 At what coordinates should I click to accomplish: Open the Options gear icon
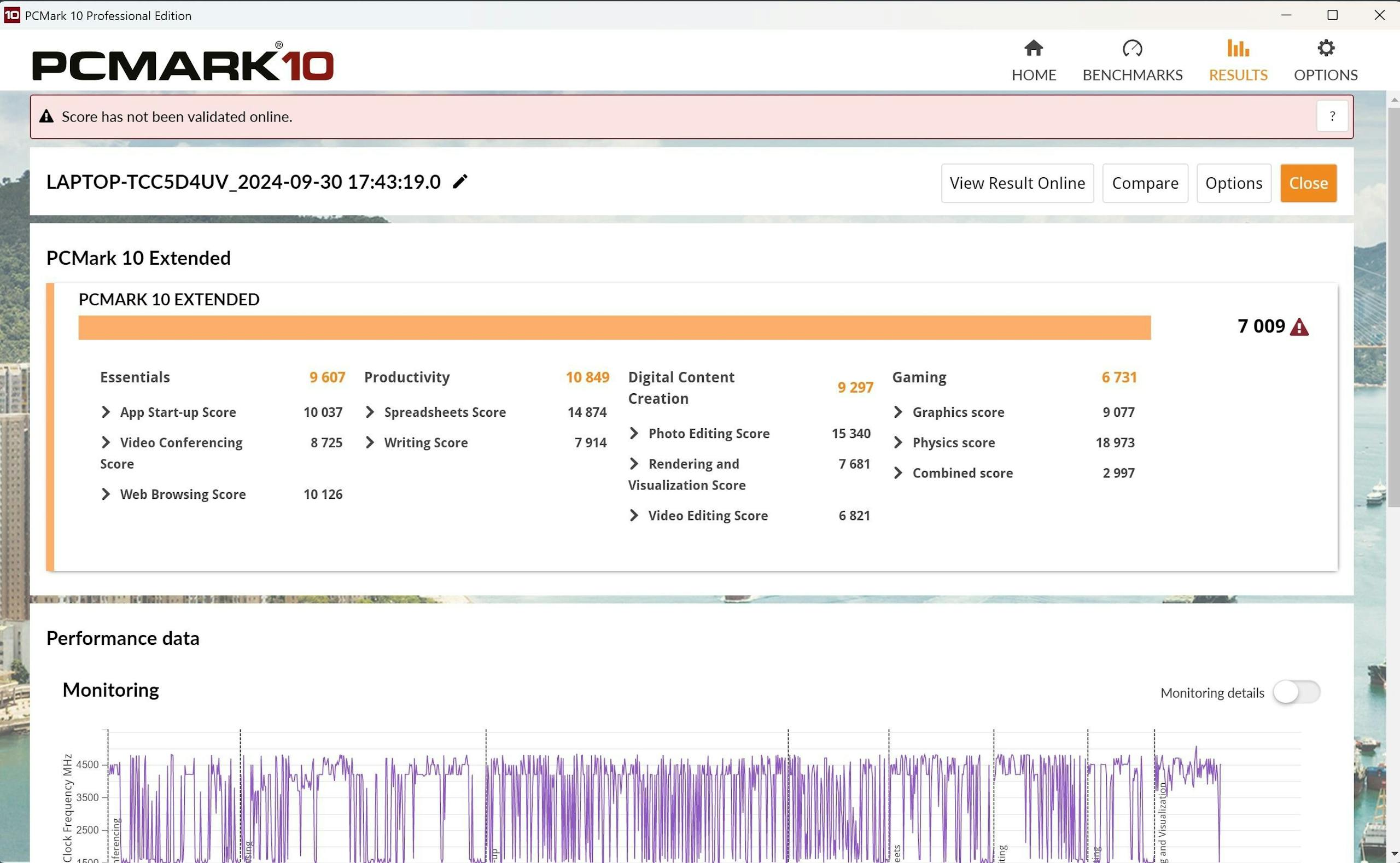pyautogui.click(x=1325, y=48)
